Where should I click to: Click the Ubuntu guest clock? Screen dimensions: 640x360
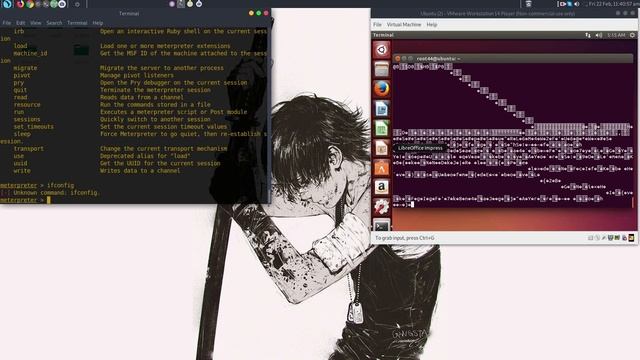616,35
